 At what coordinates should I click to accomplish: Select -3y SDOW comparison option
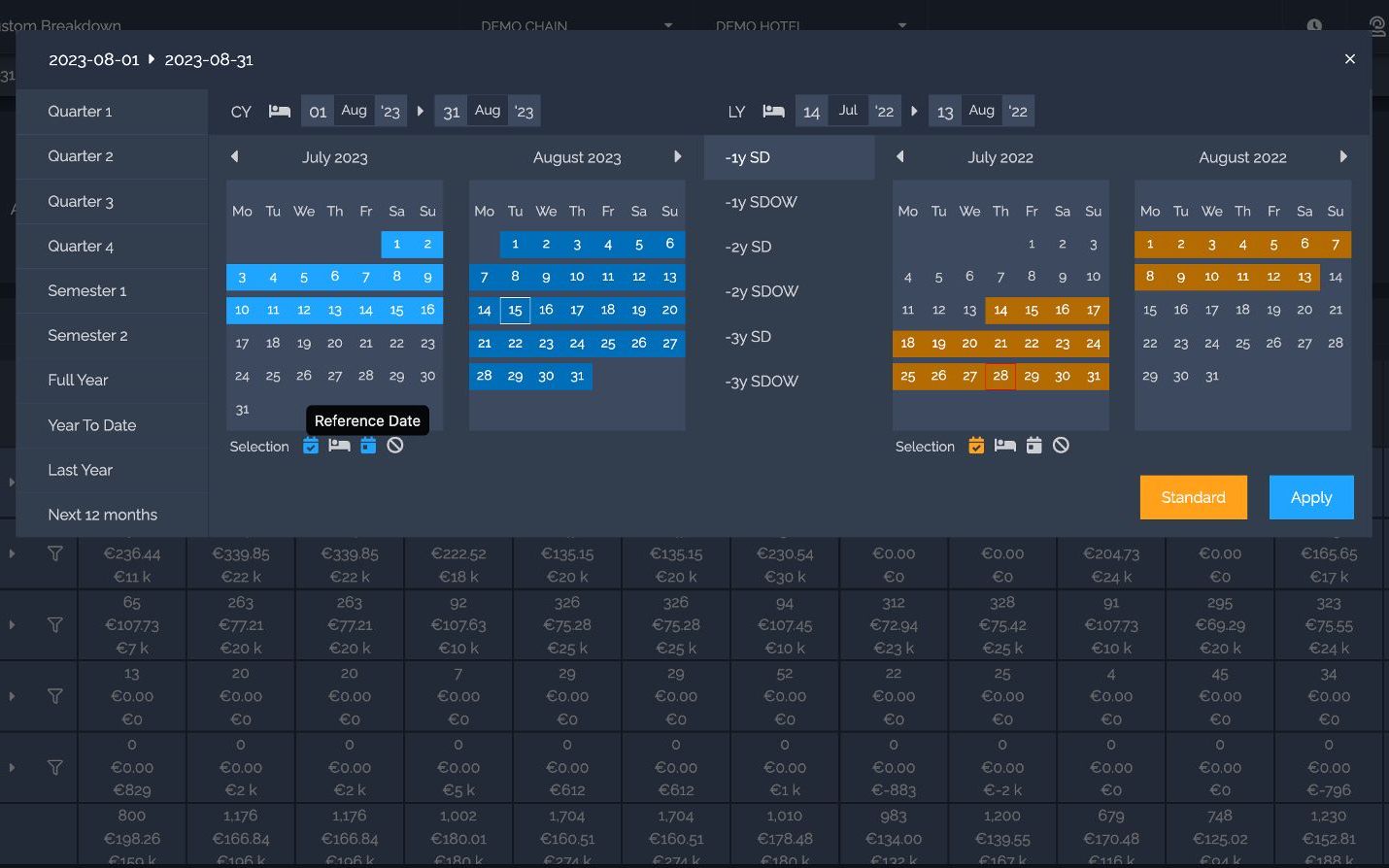789,382
